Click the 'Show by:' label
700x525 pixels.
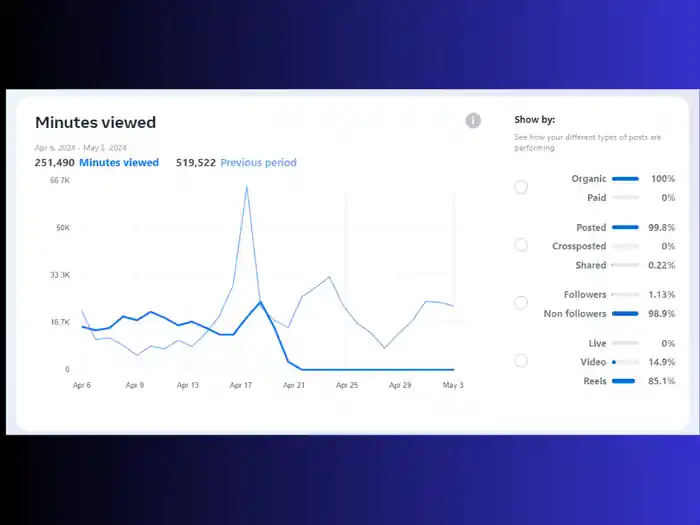(x=534, y=120)
